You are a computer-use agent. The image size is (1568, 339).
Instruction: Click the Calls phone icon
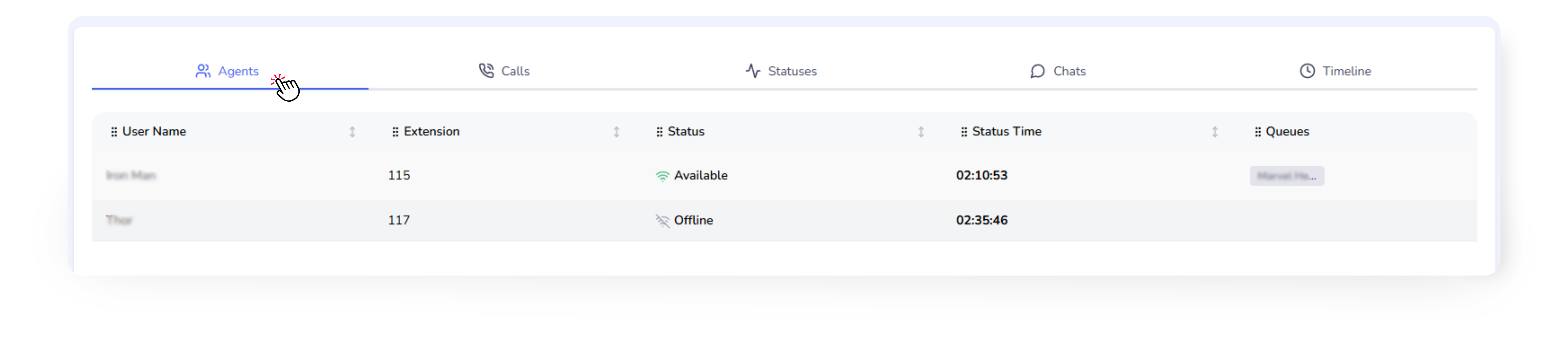pyautogui.click(x=486, y=71)
